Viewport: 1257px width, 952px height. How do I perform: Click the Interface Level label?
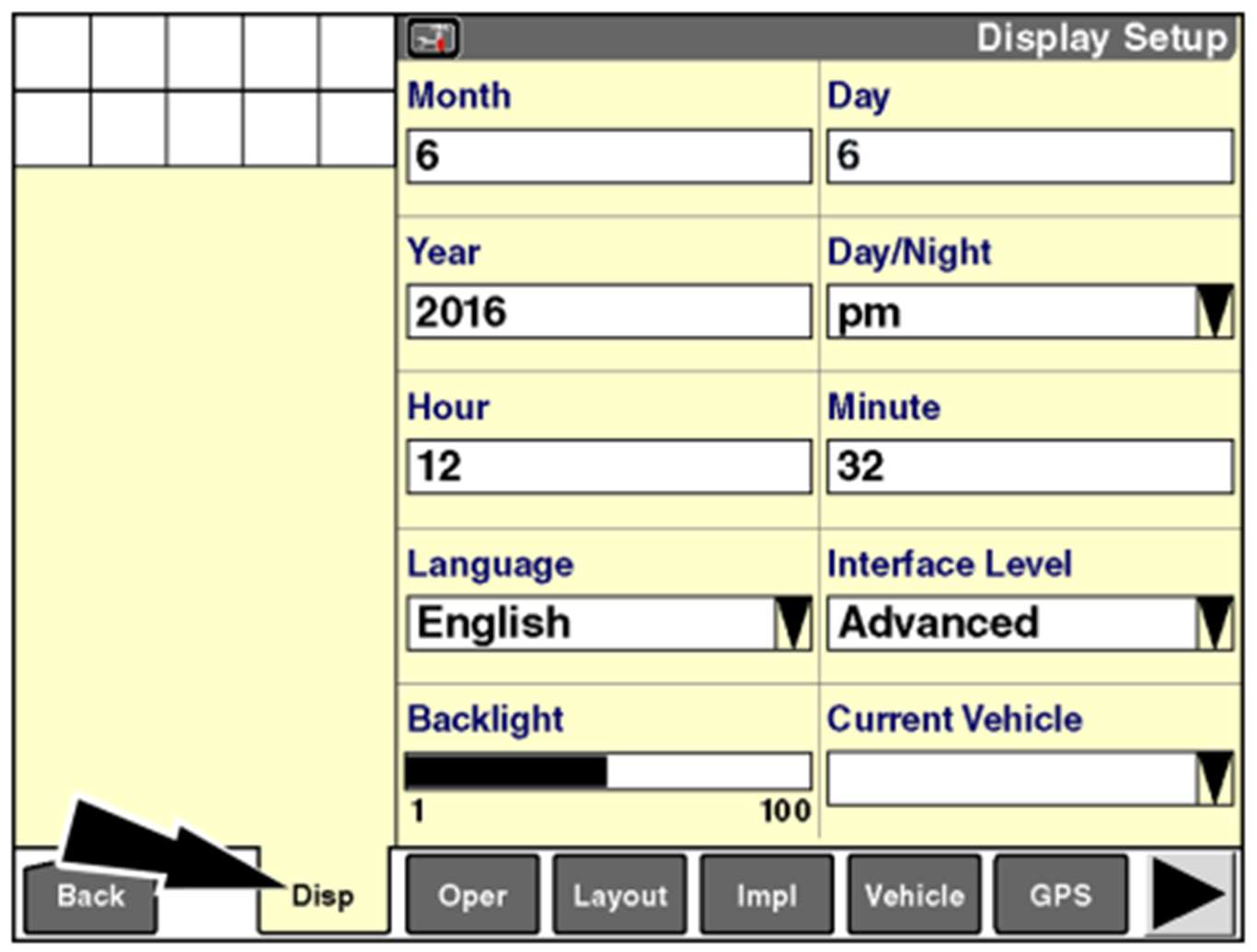[x=949, y=563]
